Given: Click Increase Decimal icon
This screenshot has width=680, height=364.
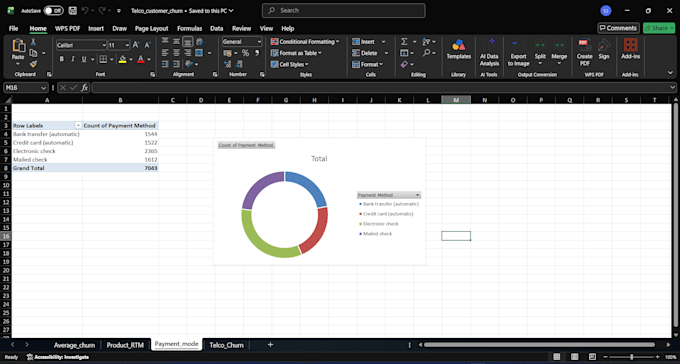Looking at the screenshot, I should click(228, 64).
